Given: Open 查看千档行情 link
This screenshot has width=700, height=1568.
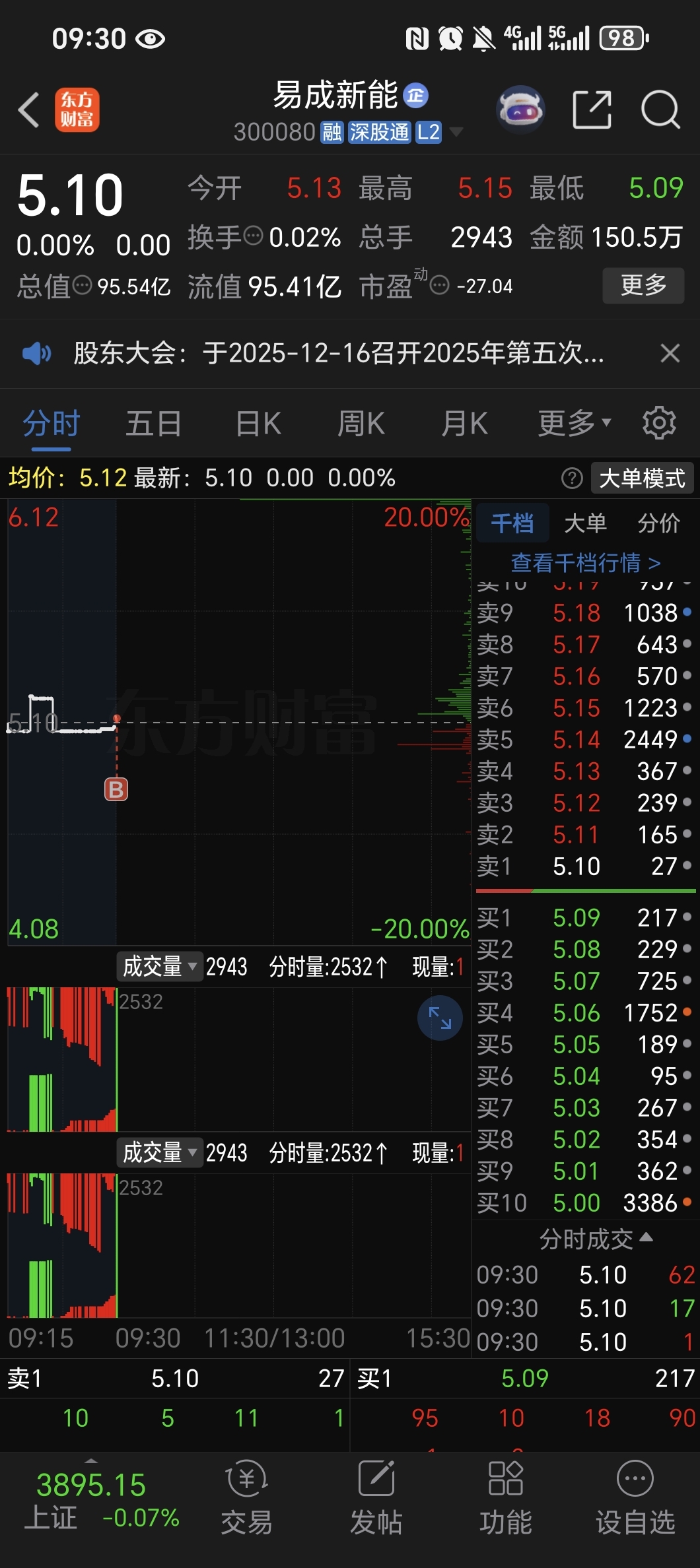Looking at the screenshot, I should click(x=586, y=563).
